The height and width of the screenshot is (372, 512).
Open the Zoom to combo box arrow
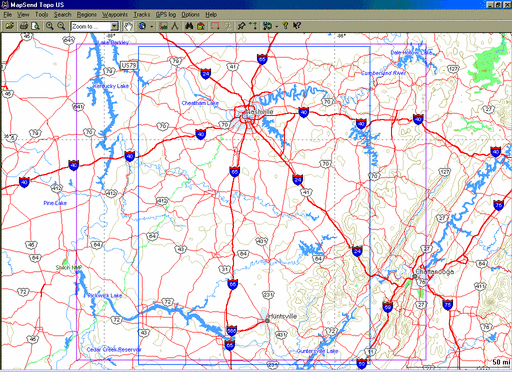[114, 26]
